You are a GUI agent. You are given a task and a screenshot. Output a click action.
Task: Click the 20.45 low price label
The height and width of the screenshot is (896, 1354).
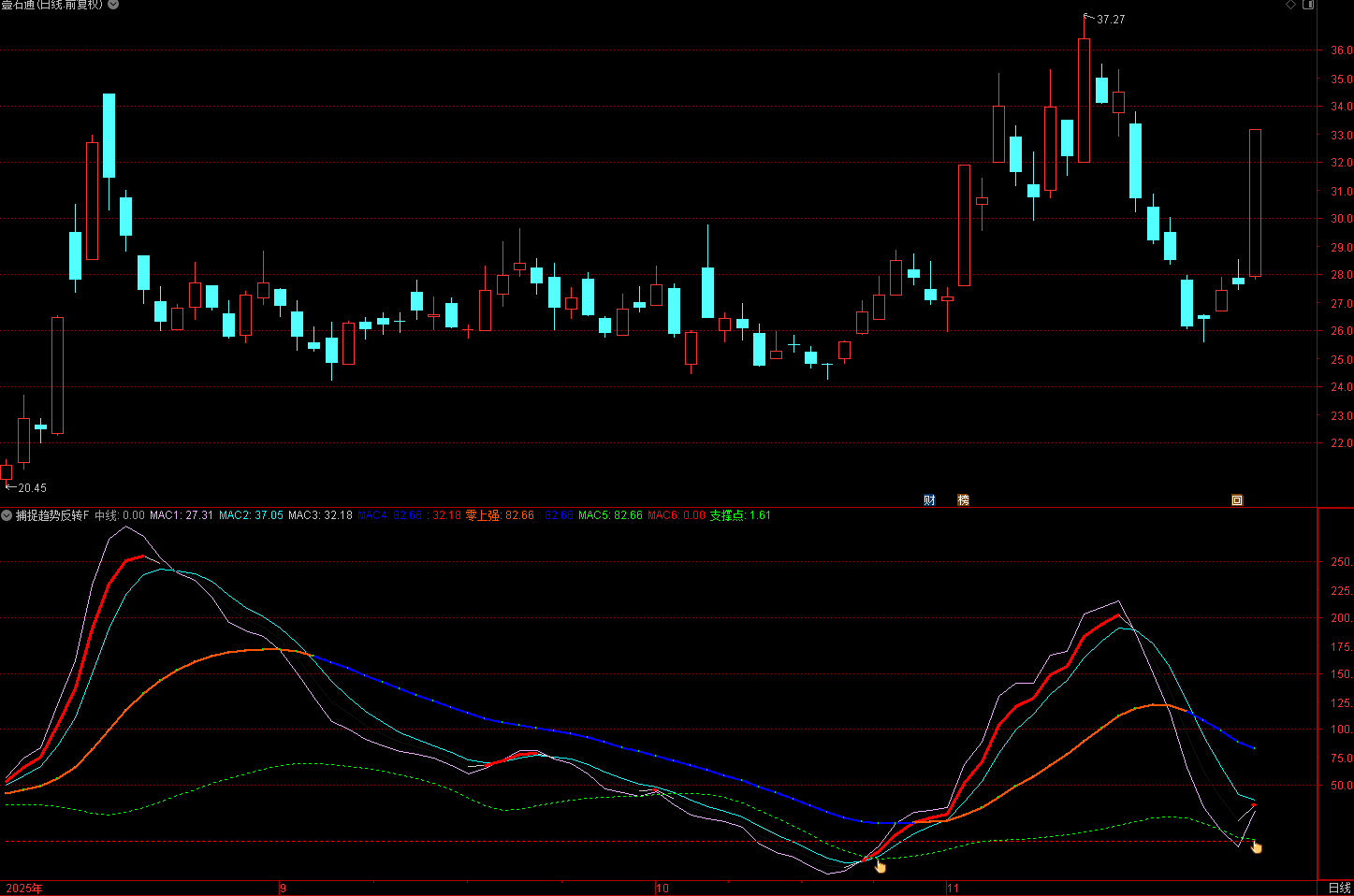click(32, 488)
